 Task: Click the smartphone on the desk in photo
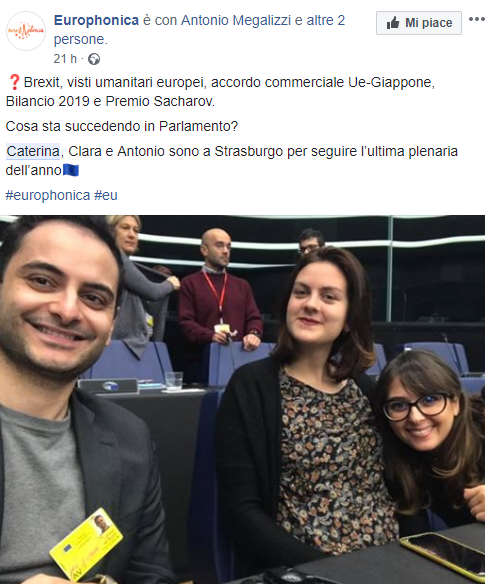(x=444, y=555)
